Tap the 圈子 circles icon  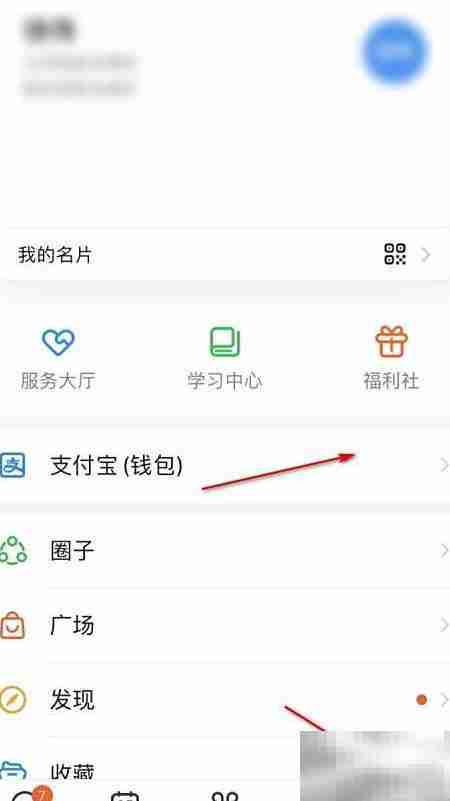click(13, 550)
